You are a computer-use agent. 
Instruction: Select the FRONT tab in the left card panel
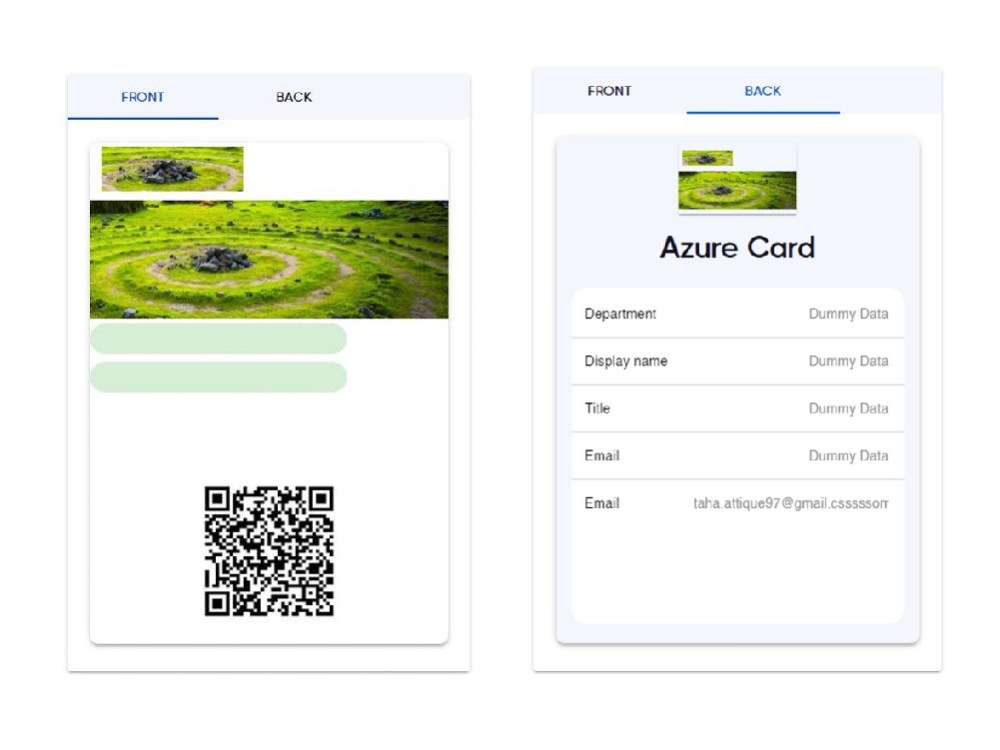click(143, 97)
